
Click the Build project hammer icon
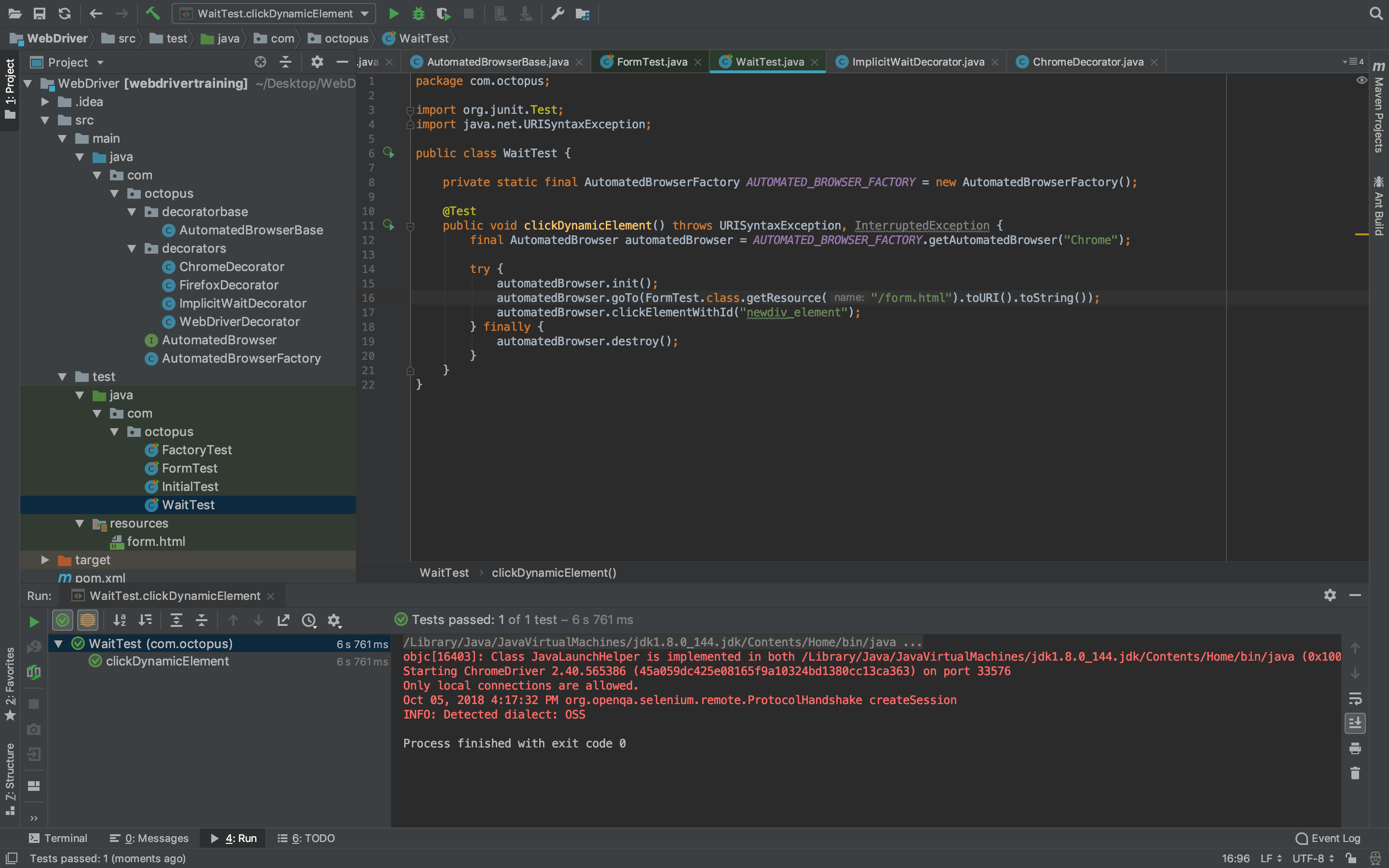[152, 13]
